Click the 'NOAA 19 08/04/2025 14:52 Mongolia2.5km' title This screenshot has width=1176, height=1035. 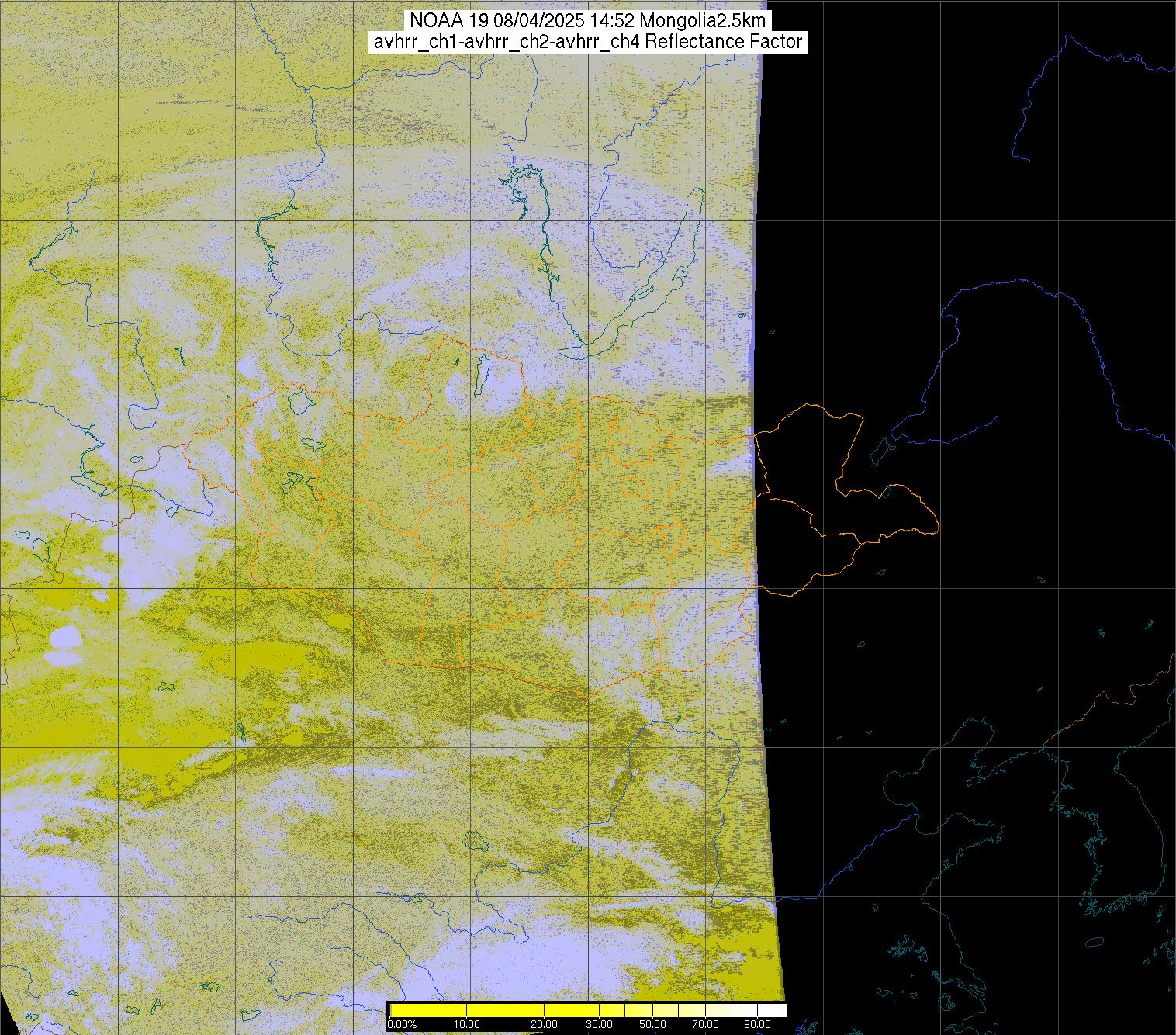588,20
